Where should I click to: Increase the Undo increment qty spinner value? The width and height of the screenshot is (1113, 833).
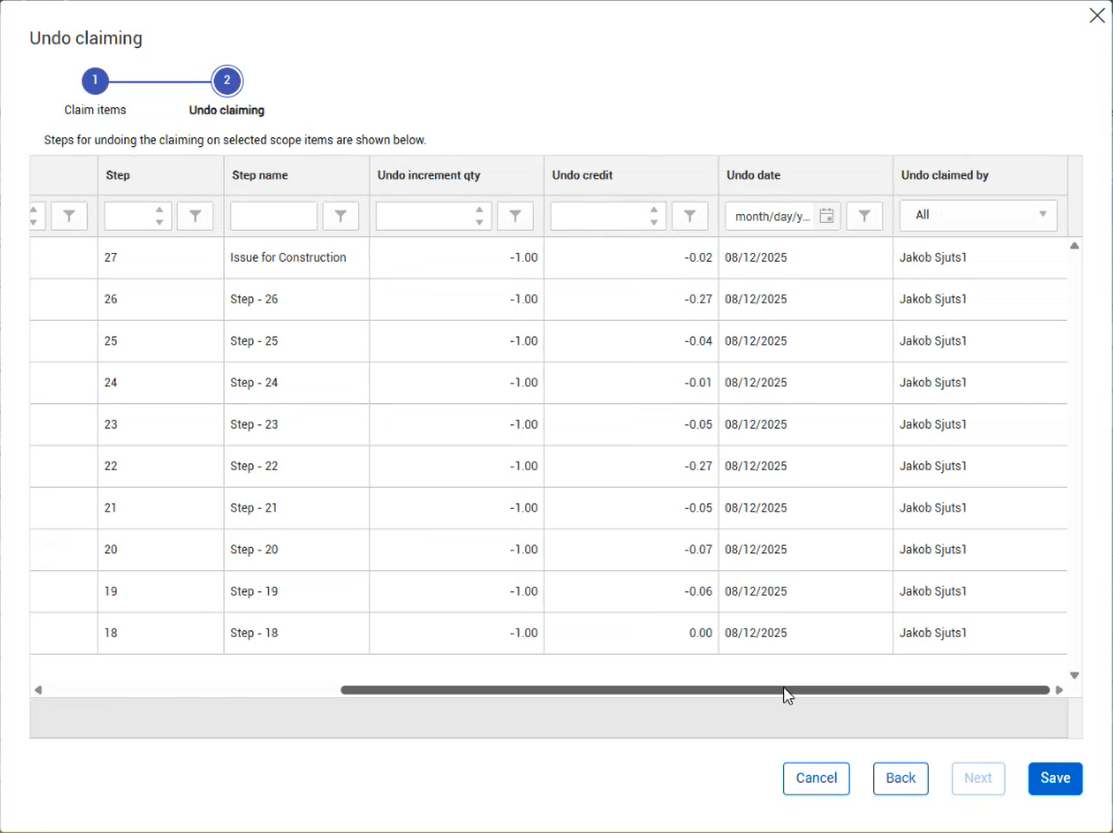coord(480,210)
